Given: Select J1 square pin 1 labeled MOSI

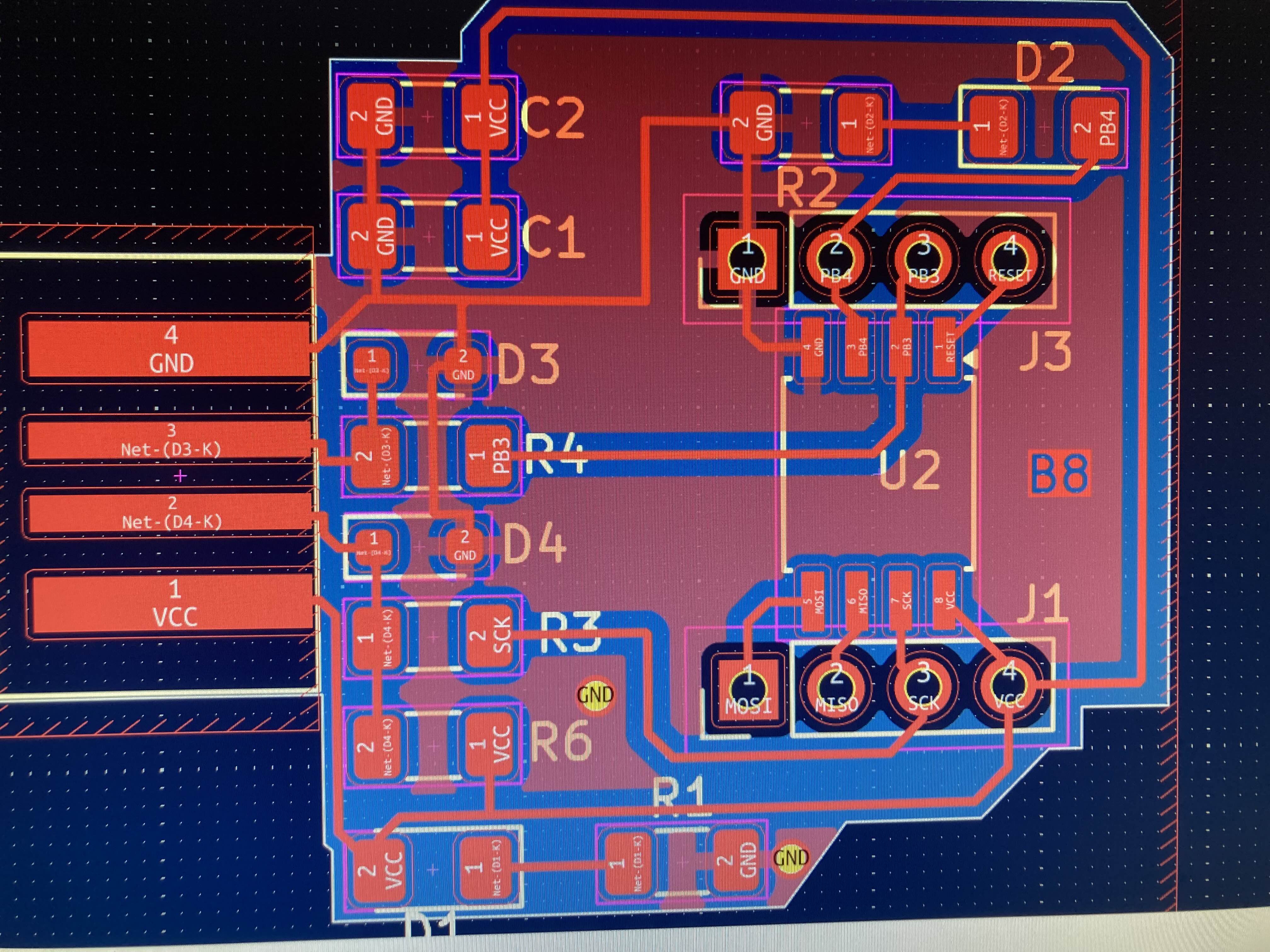Looking at the screenshot, I should (x=748, y=688).
